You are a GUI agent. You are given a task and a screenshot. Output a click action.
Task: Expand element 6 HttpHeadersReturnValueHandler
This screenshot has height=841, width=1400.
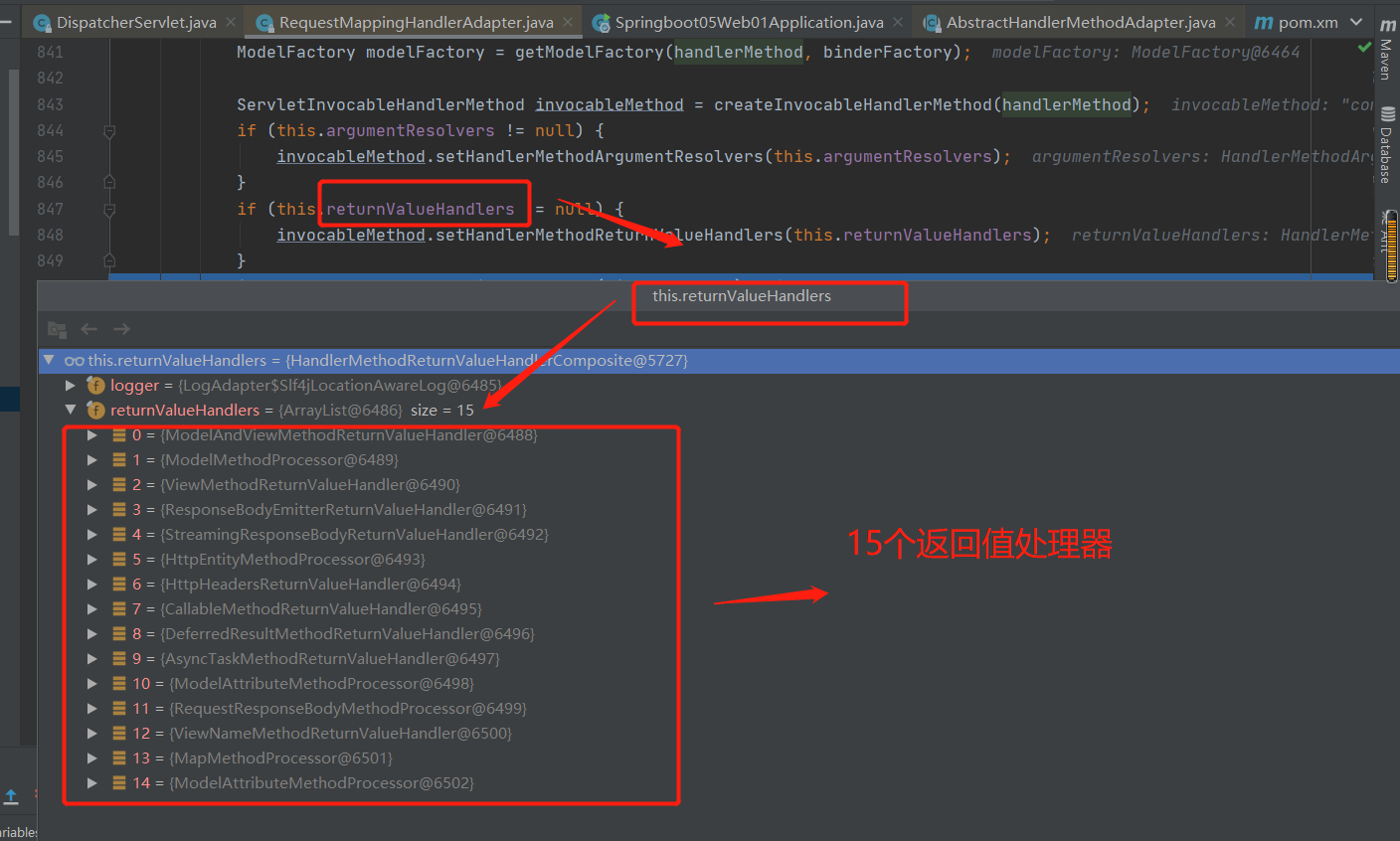[x=92, y=584]
